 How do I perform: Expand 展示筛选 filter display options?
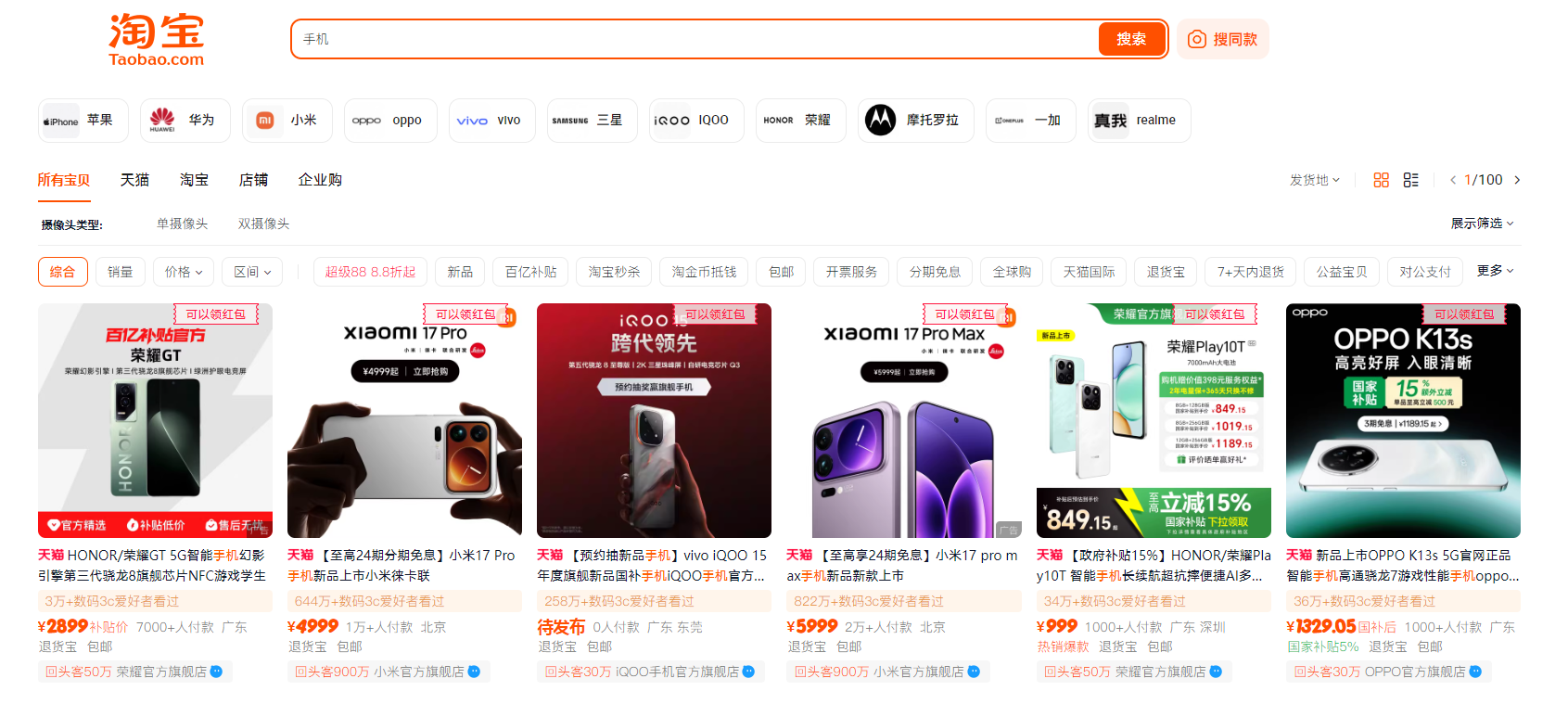(x=1481, y=224)
